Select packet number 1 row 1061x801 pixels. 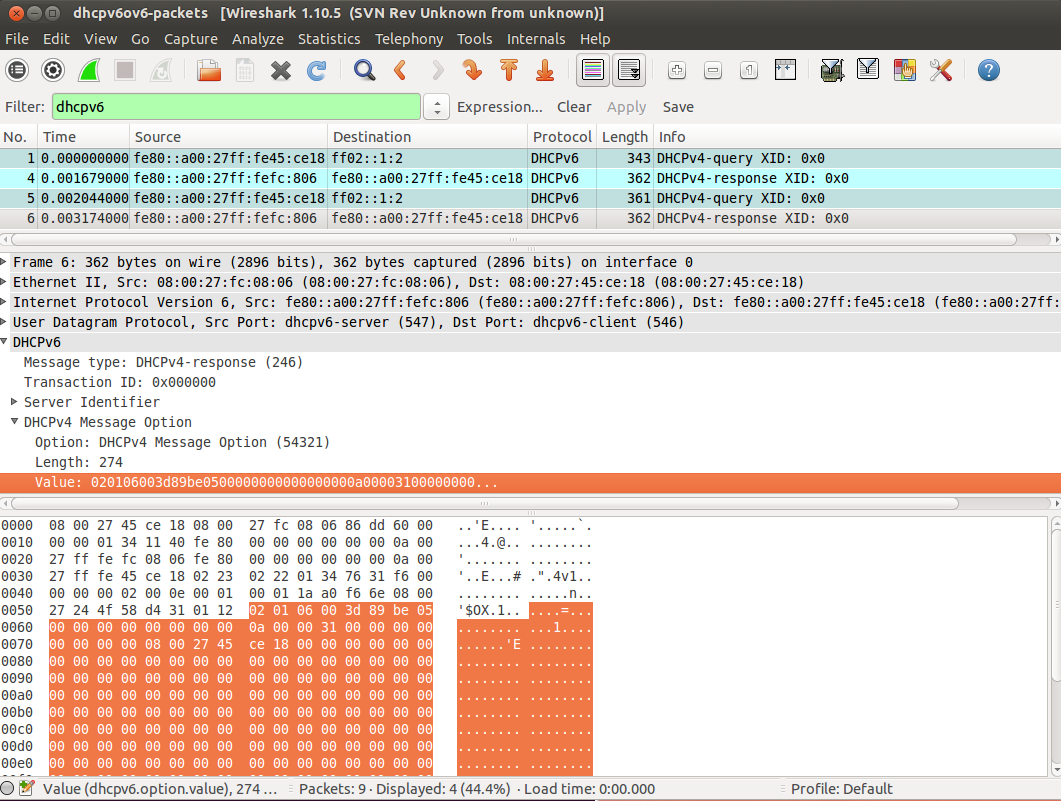pos(530,158)
